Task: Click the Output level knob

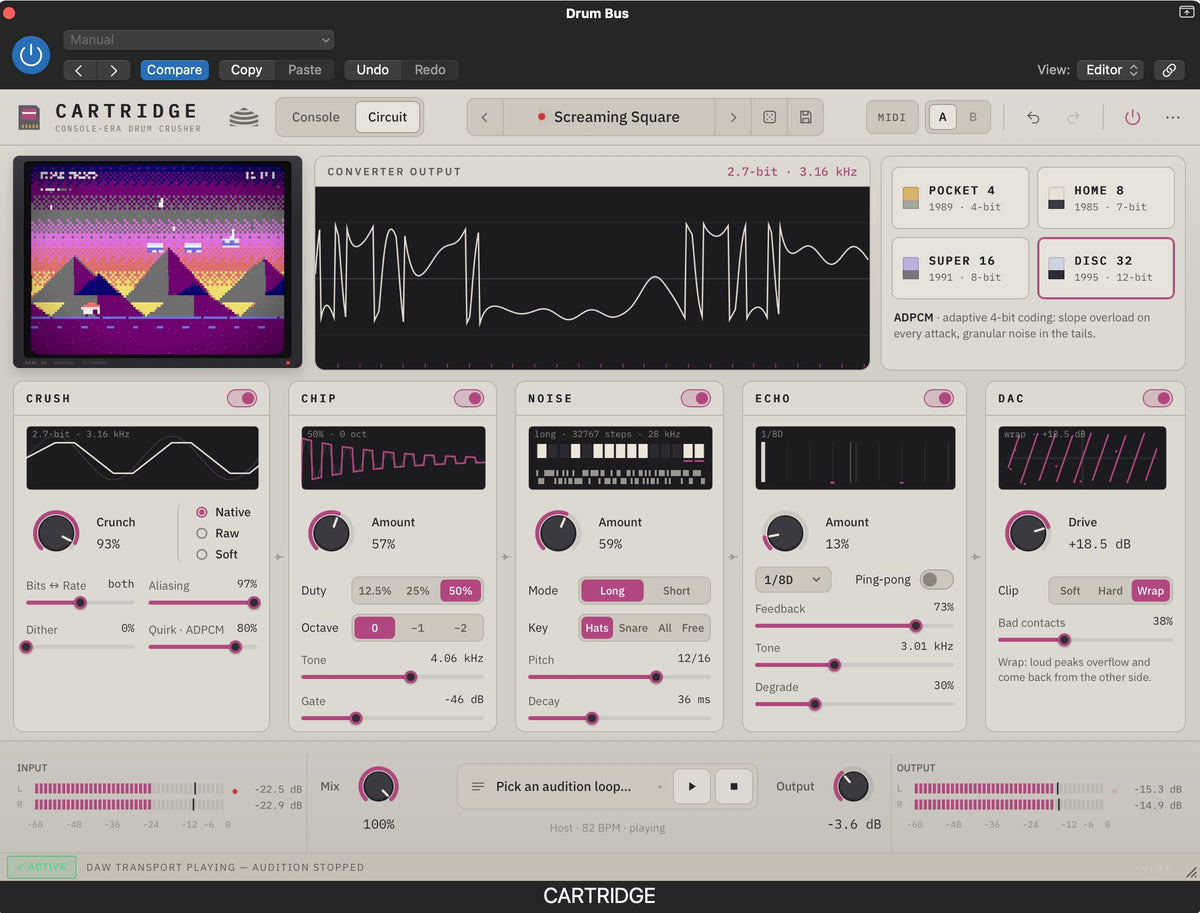Action: tap(852, 786)
